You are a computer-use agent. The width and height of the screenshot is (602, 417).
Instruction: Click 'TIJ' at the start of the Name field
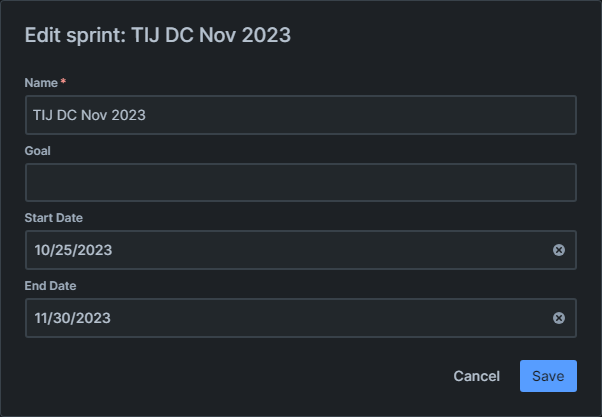(43, 115)
